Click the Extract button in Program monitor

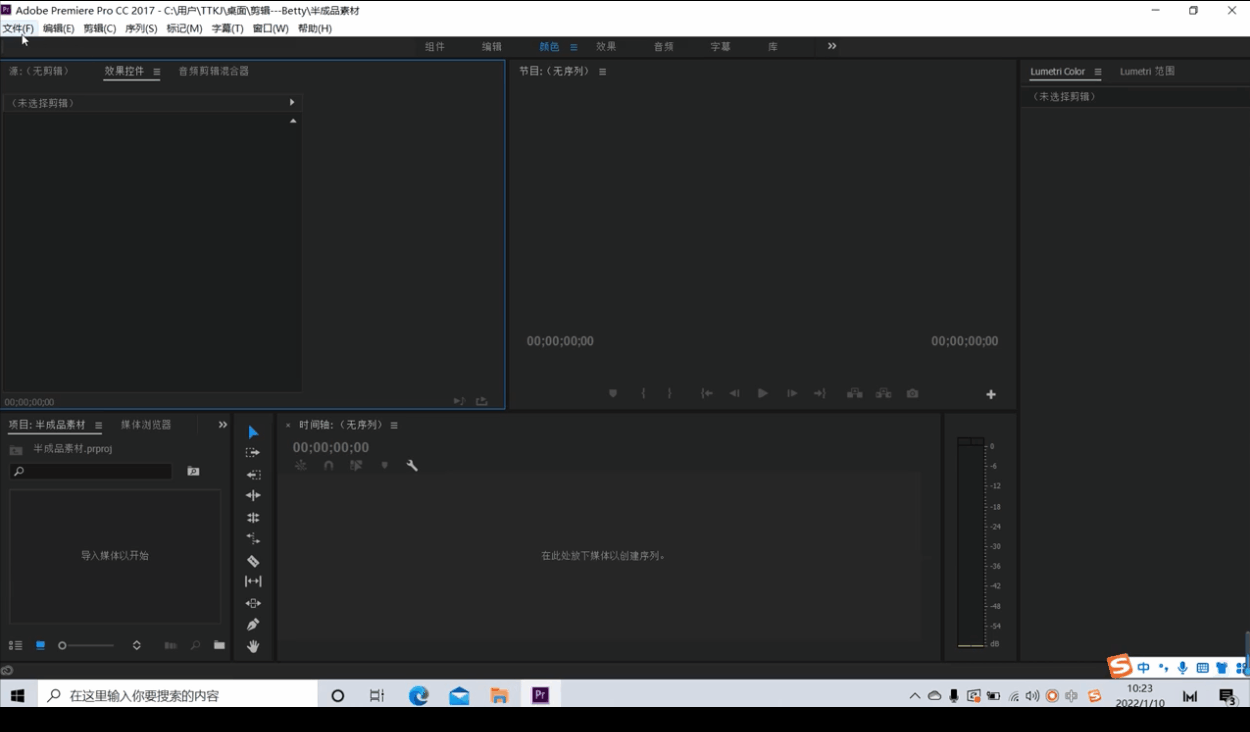point(884,394)
